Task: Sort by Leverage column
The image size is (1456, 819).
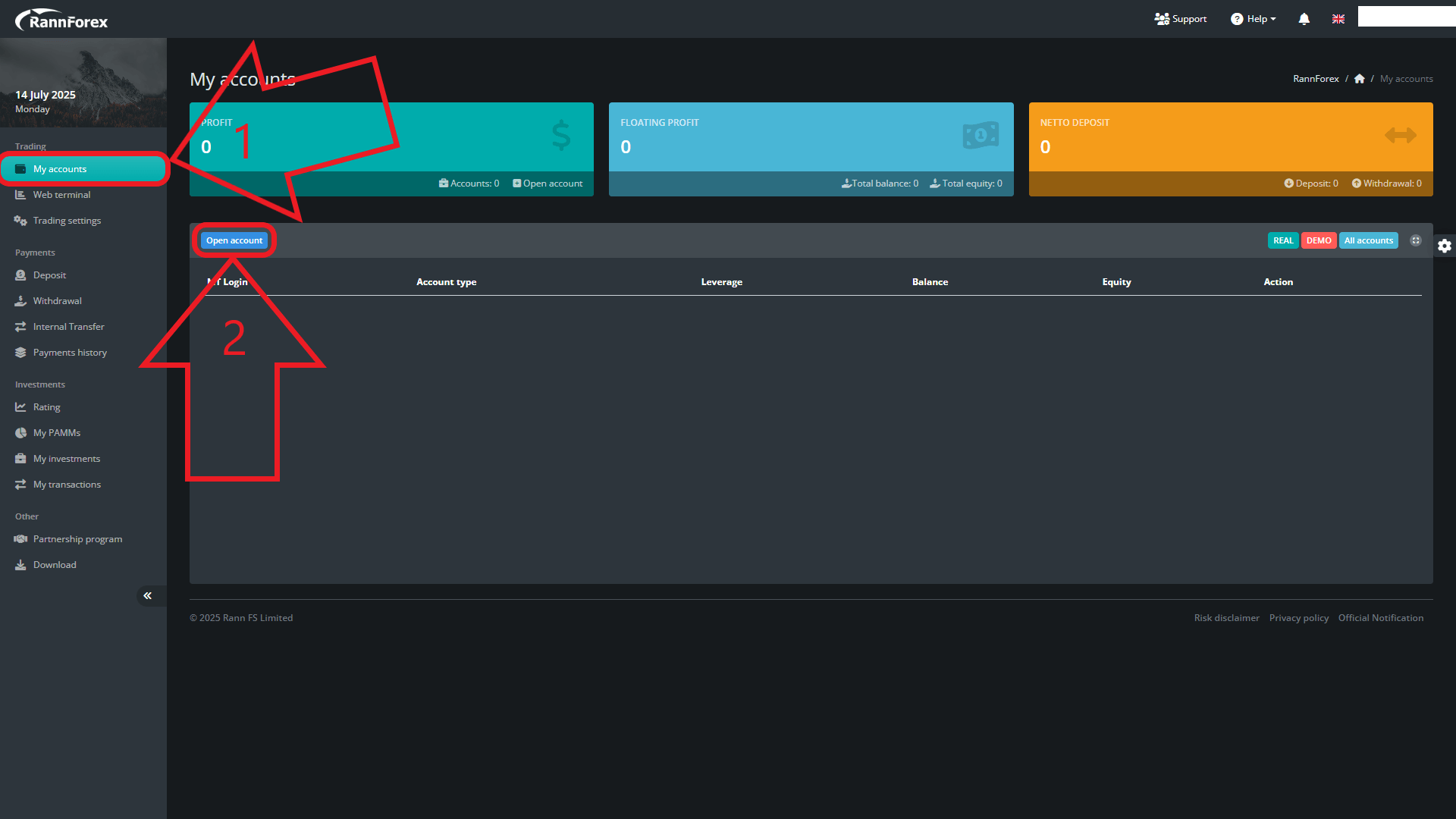Action: point(722,282)
